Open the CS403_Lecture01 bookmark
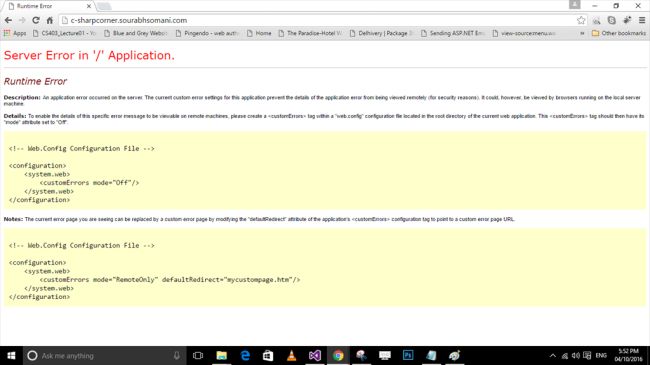 click(64, 33)
